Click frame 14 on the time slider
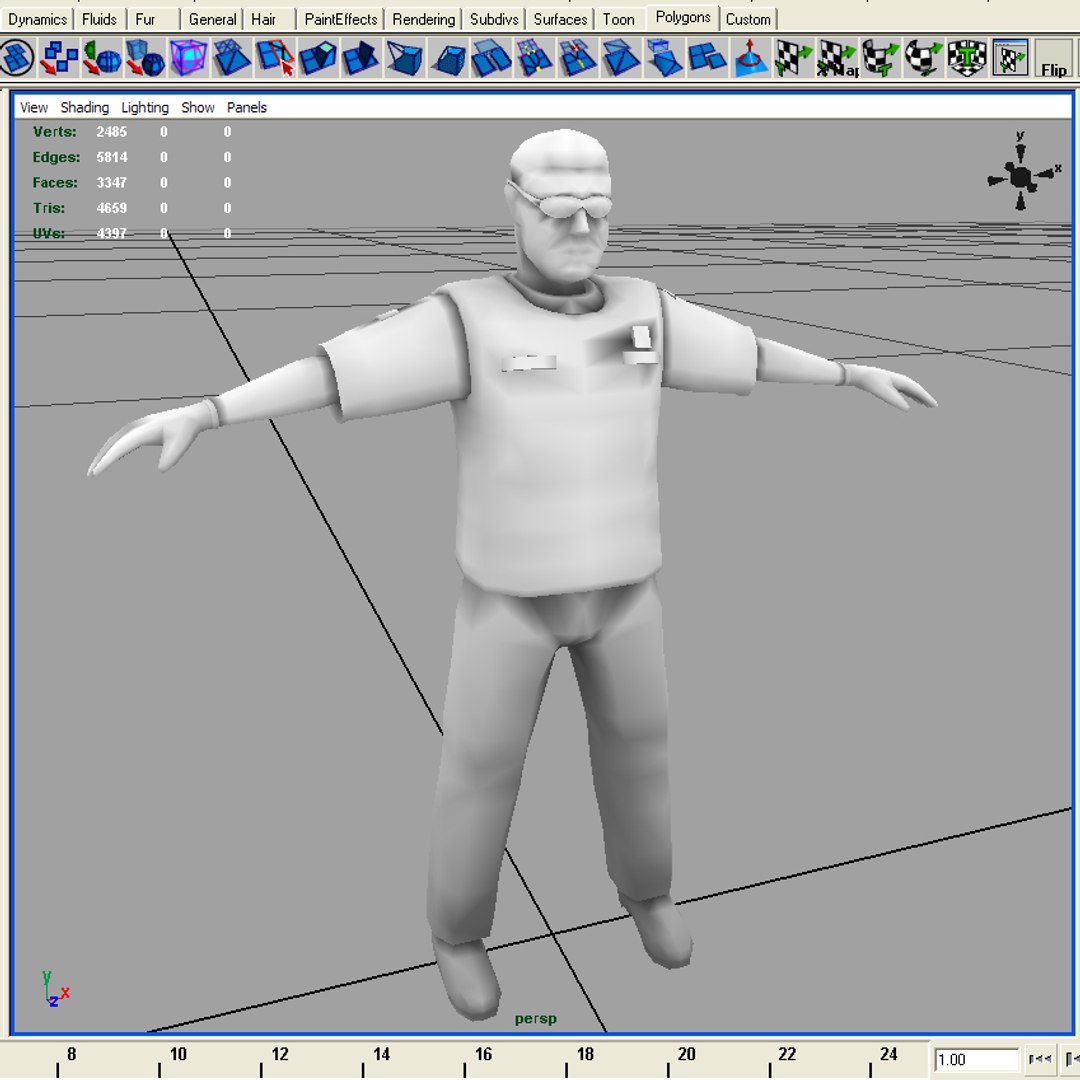 coord(381,1055)
